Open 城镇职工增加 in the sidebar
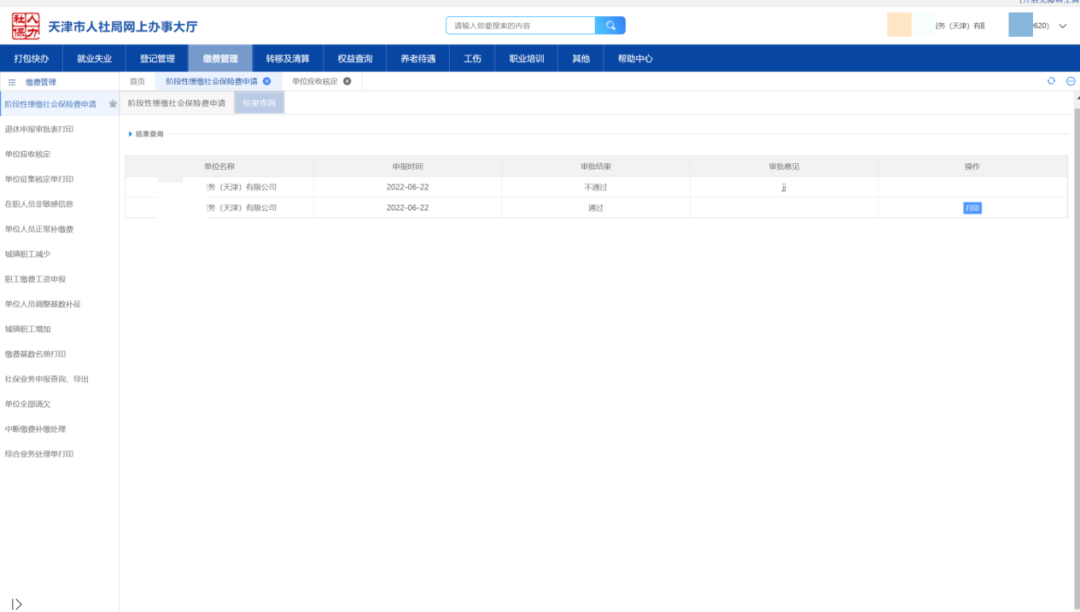This screenshot has height=612, width=1080. [x=28, y=329]
